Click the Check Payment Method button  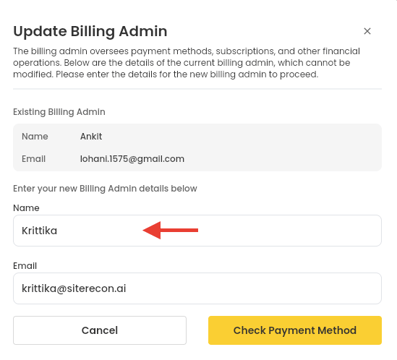click(x=295, y=330)
